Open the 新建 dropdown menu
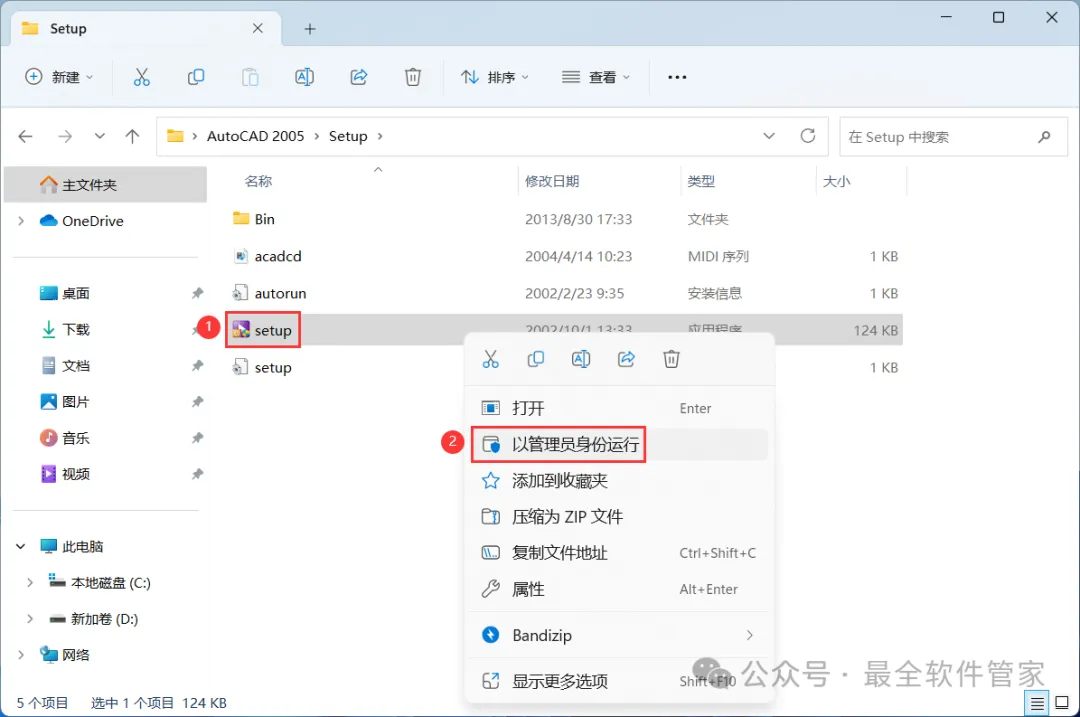This screenshot has width=1080, height=717. [x=59, y=77]
